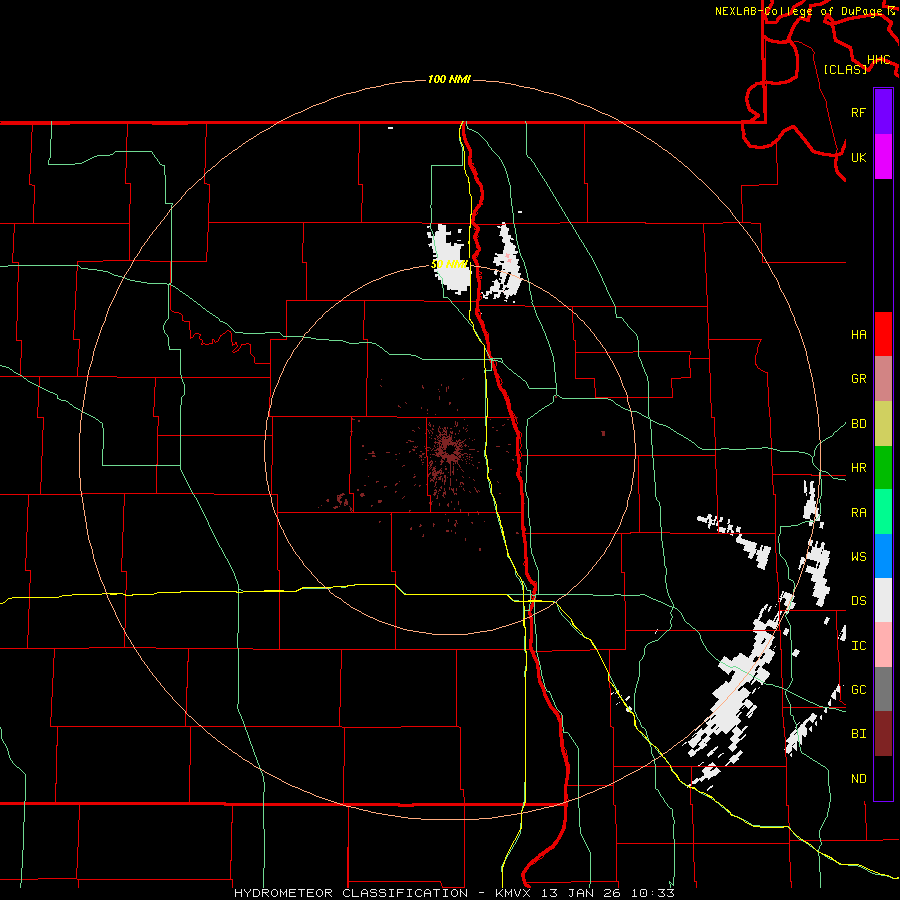Click the BD yellow legend swatch

[883, 424]
